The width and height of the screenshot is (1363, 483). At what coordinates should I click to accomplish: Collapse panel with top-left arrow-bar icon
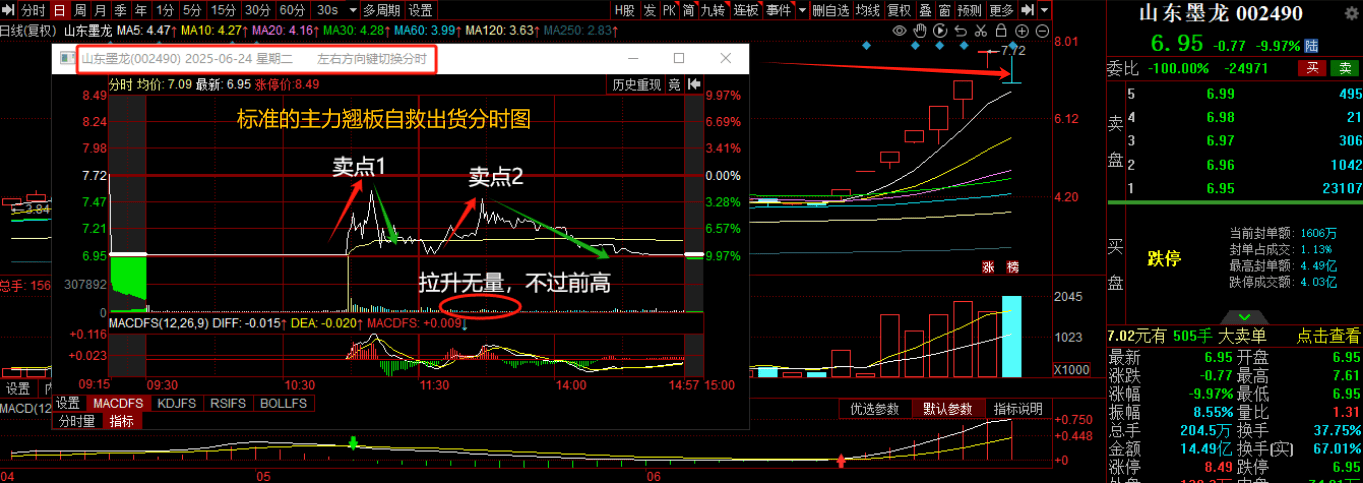coord(8,10)
